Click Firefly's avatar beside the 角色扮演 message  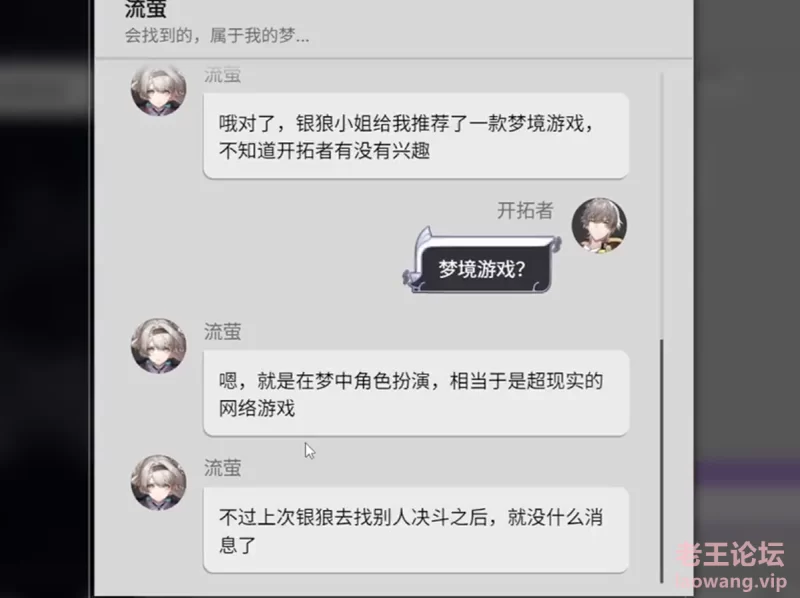click(159, 346)
